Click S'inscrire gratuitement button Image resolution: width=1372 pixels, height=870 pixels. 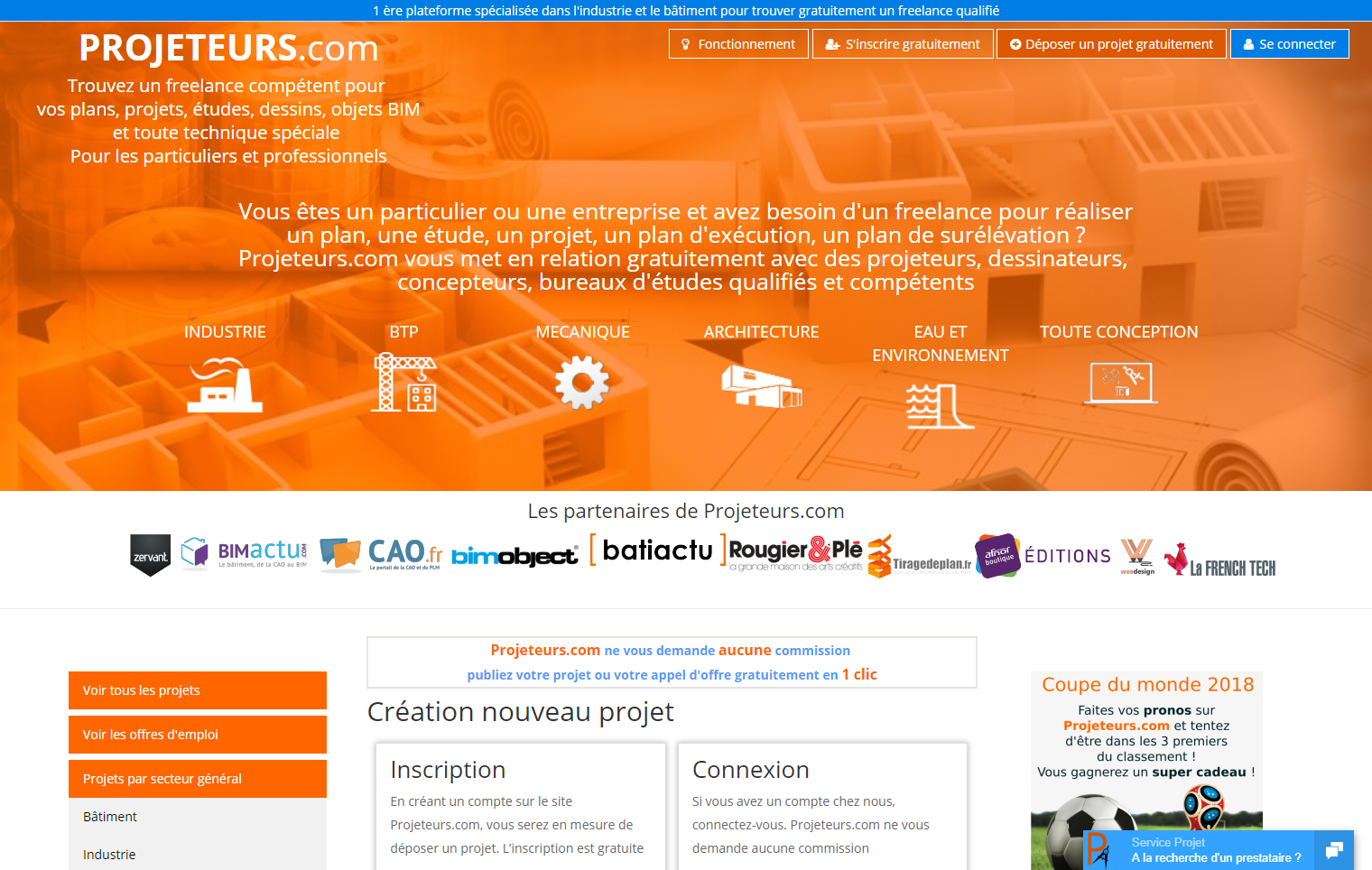coord(903,44)
